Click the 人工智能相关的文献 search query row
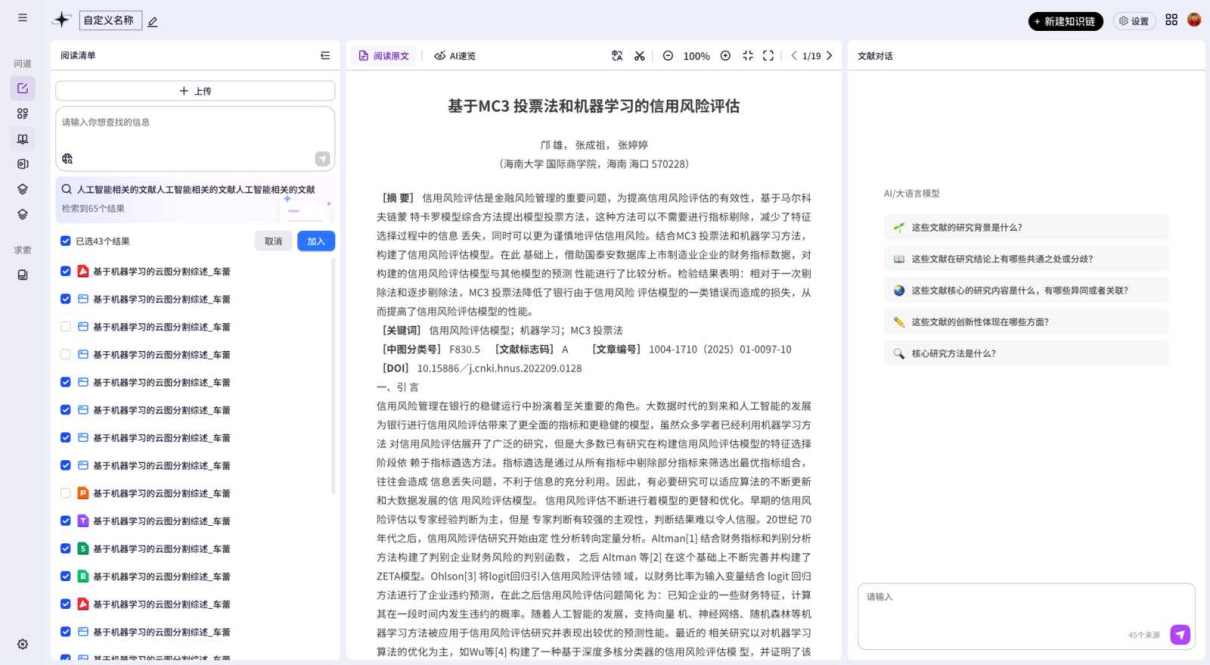The width and height of the screenshot is (1210, 665). [x=195, y=189]
